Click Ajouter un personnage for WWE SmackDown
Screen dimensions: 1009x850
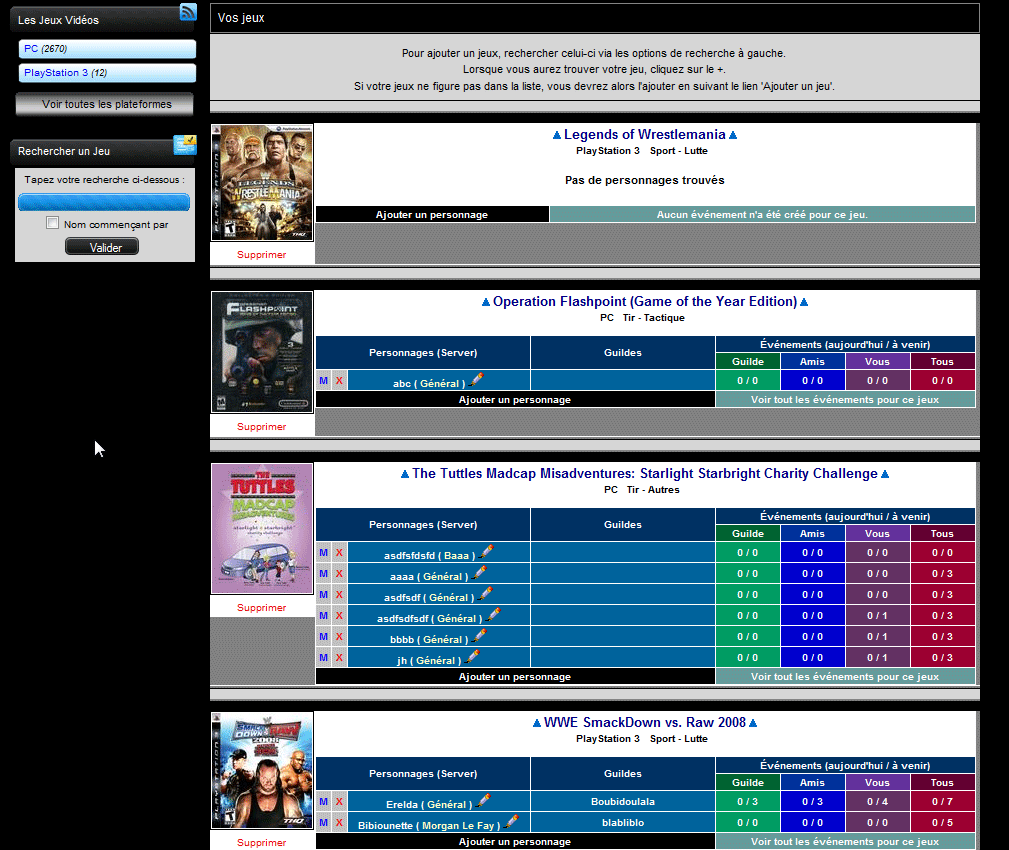pyautogui.click(x=515, y=842)
